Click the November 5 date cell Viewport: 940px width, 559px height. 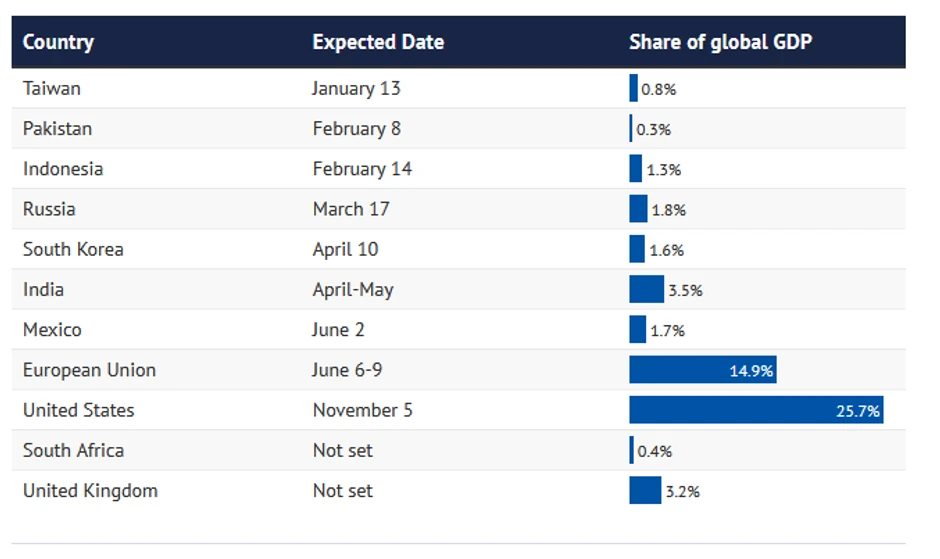click(362, 410)
